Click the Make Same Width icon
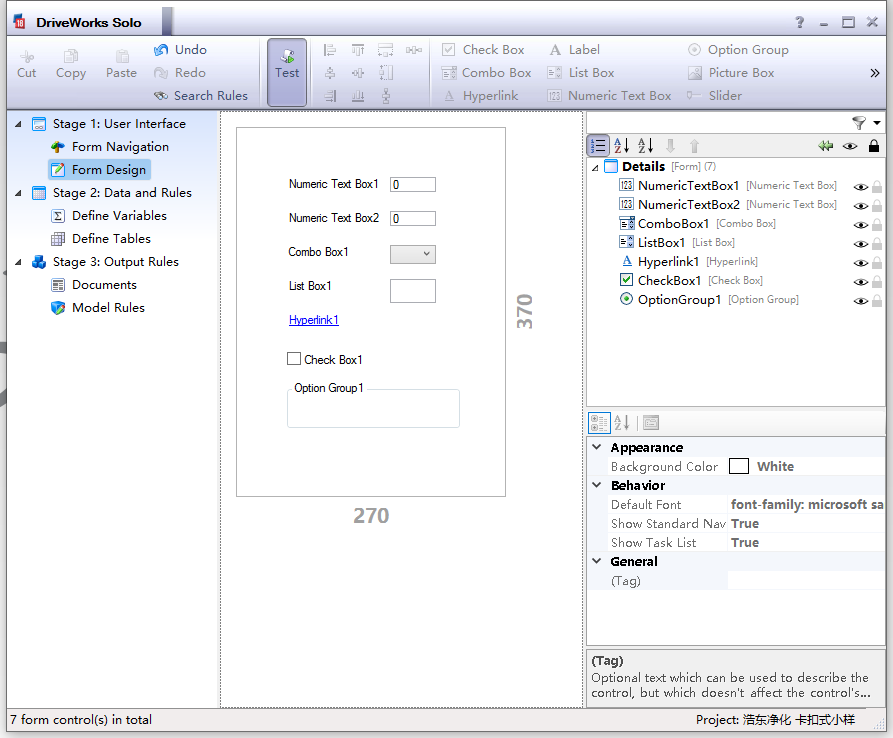 tap(386, 50)
